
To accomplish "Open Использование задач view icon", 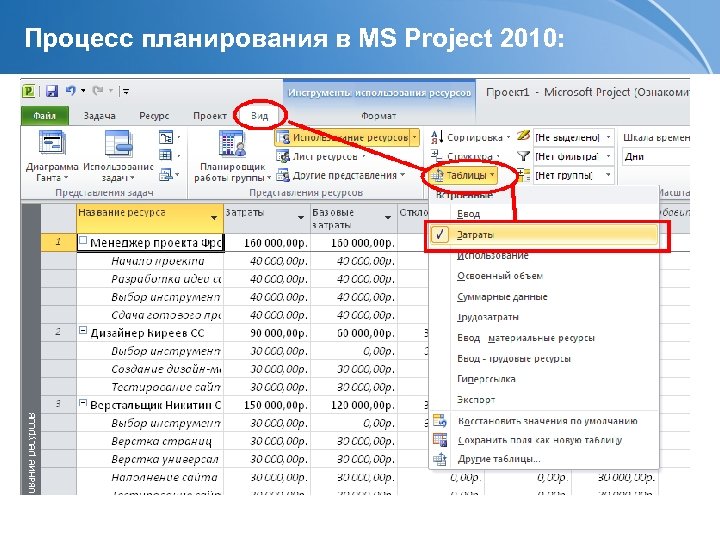I will click(x=118, y=144).
